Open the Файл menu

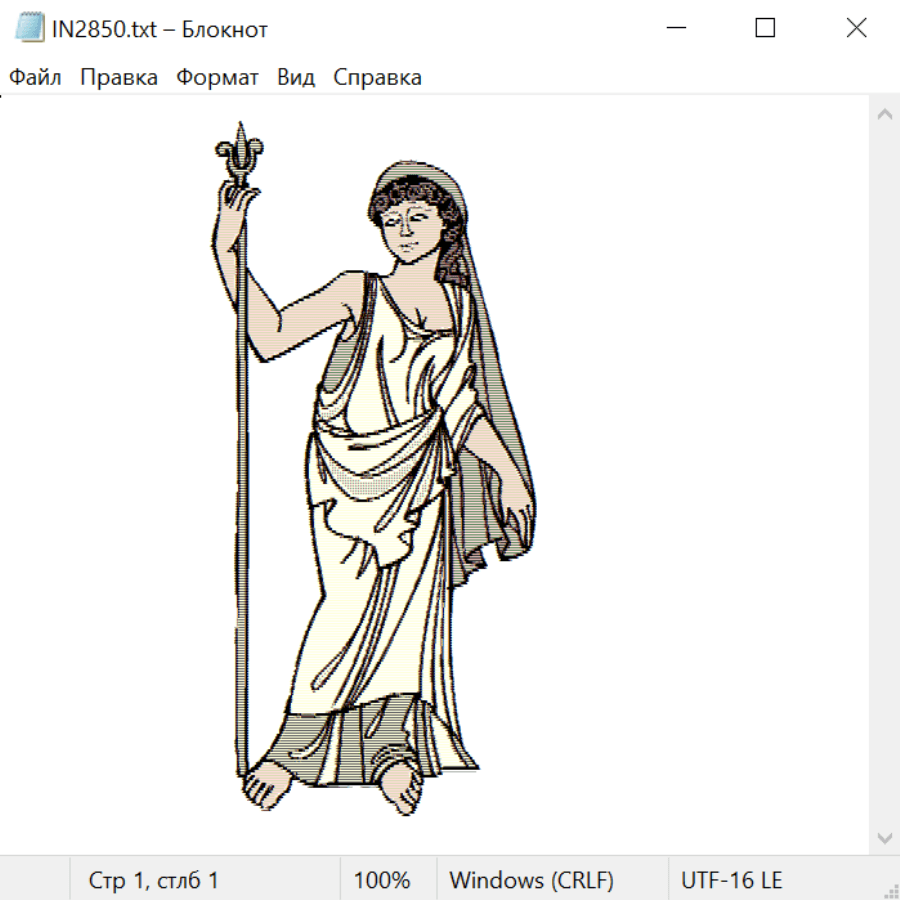click(36, 78)
